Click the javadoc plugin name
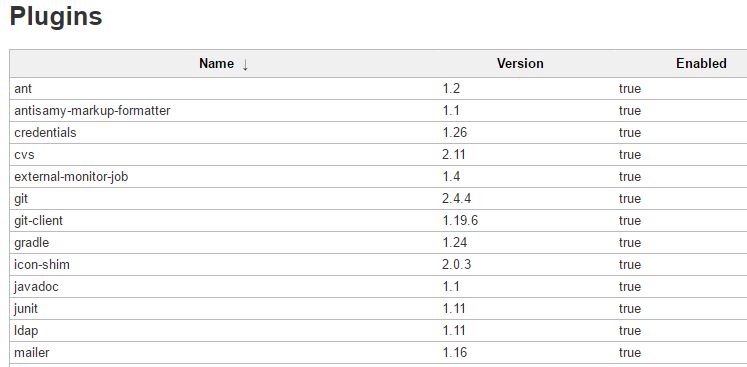The height and width of the screenshot is (367, 747). pyautogui.click(x=37, y=287)
